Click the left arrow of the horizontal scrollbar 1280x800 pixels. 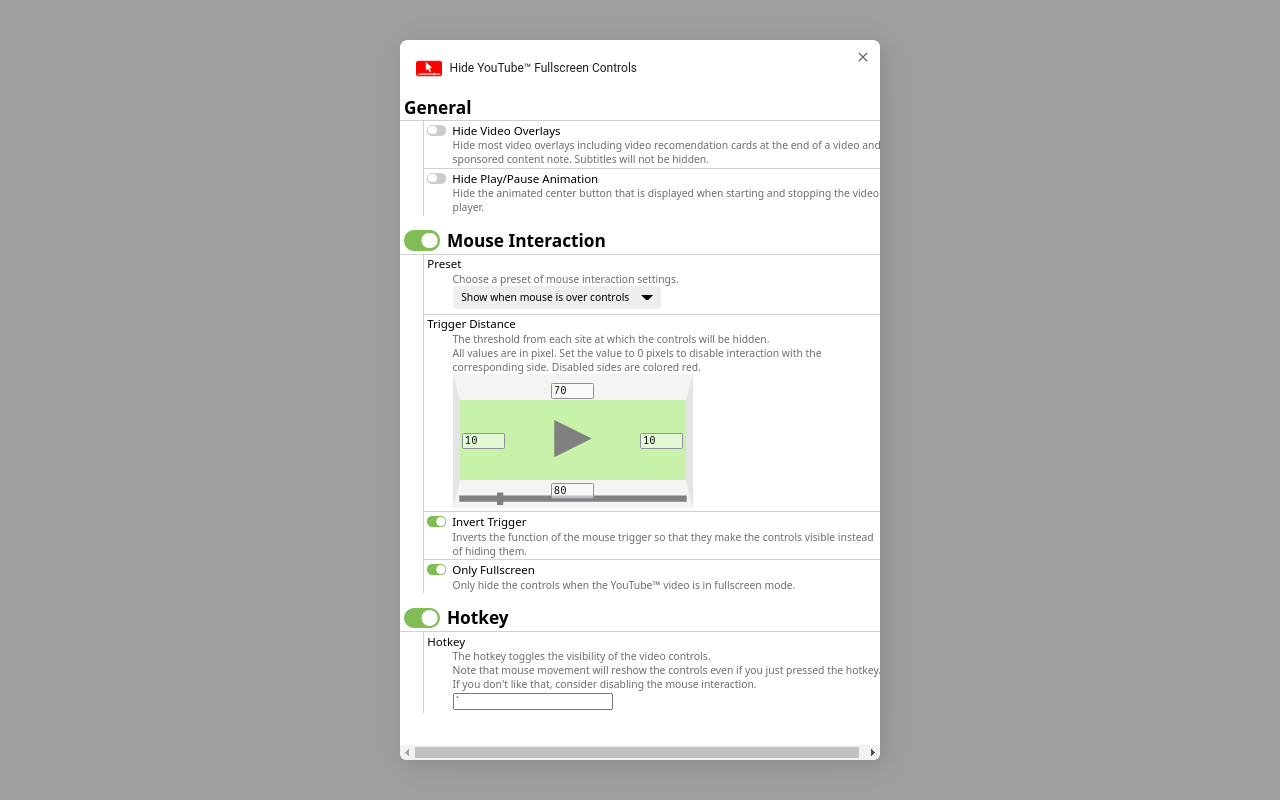pyautogui.click(x=407, y=751)
